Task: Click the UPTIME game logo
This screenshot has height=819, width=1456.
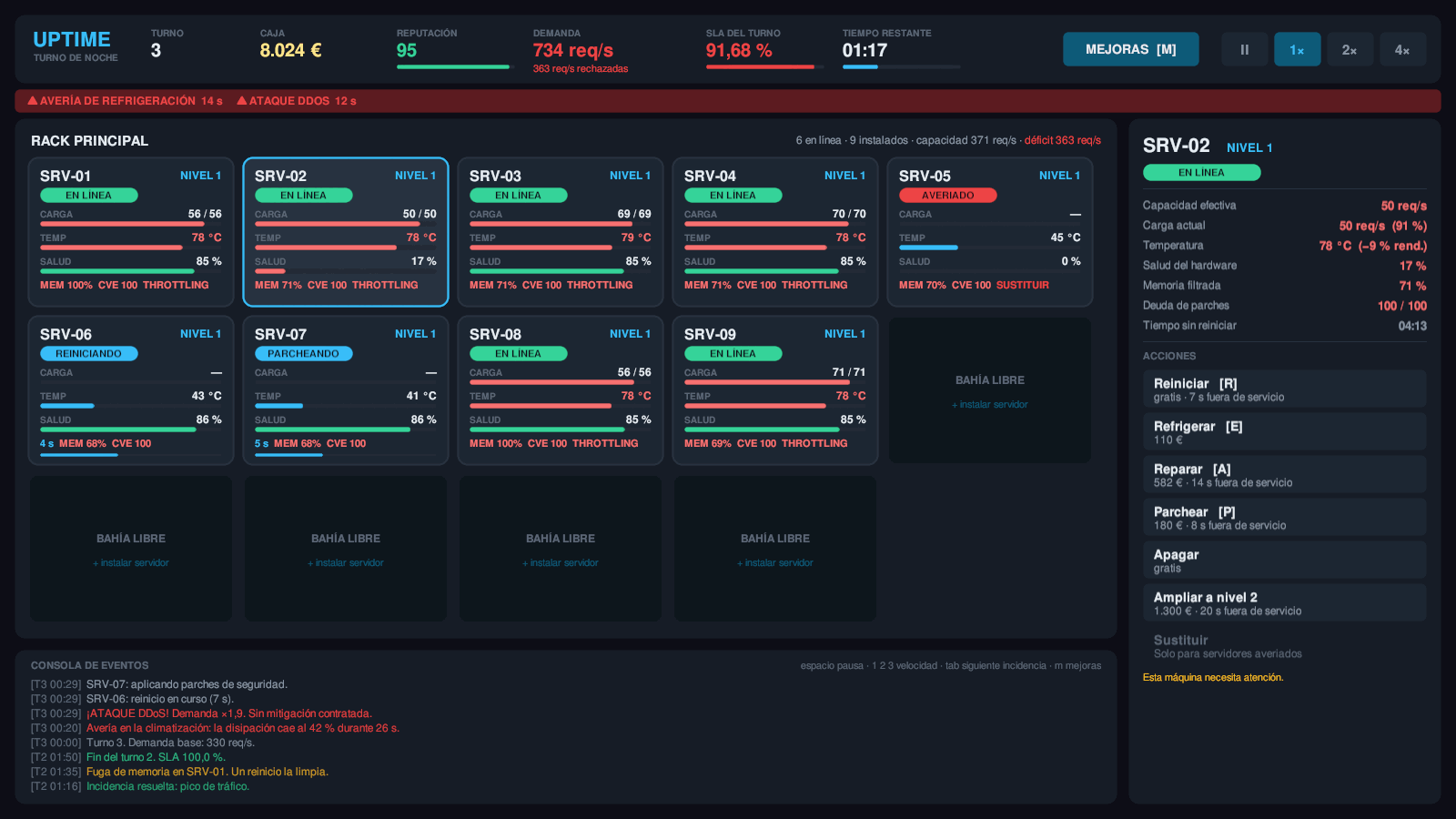Action: point(72,40)
